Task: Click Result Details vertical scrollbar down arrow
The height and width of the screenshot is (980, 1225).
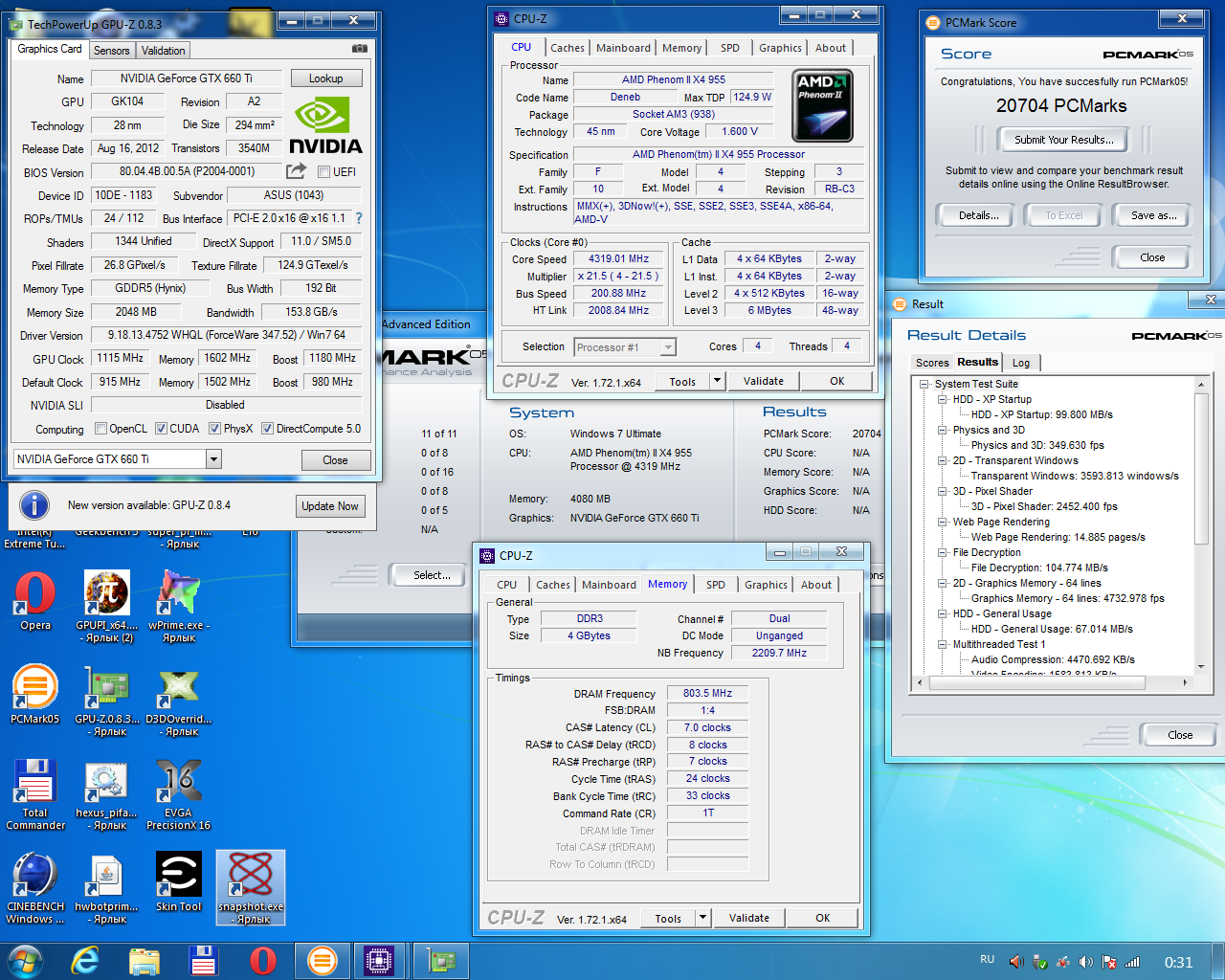Action: pyautogui.click(x=1202, y=667)
